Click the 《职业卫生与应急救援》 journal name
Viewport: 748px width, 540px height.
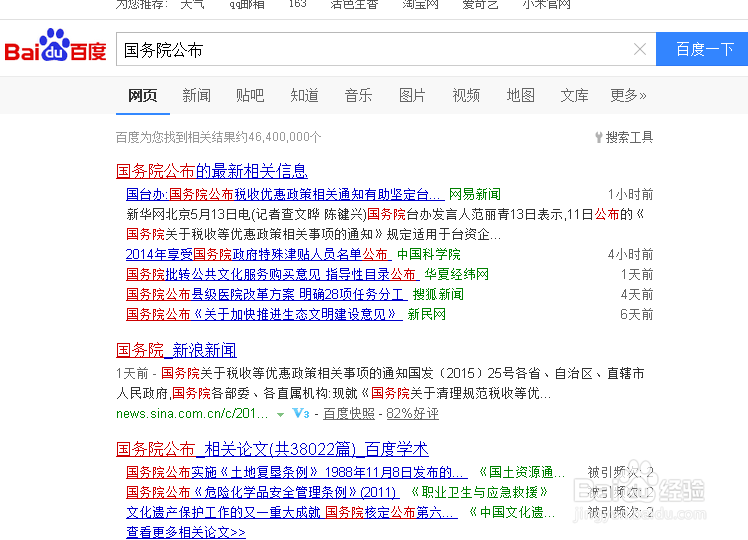tap(478, 492)
